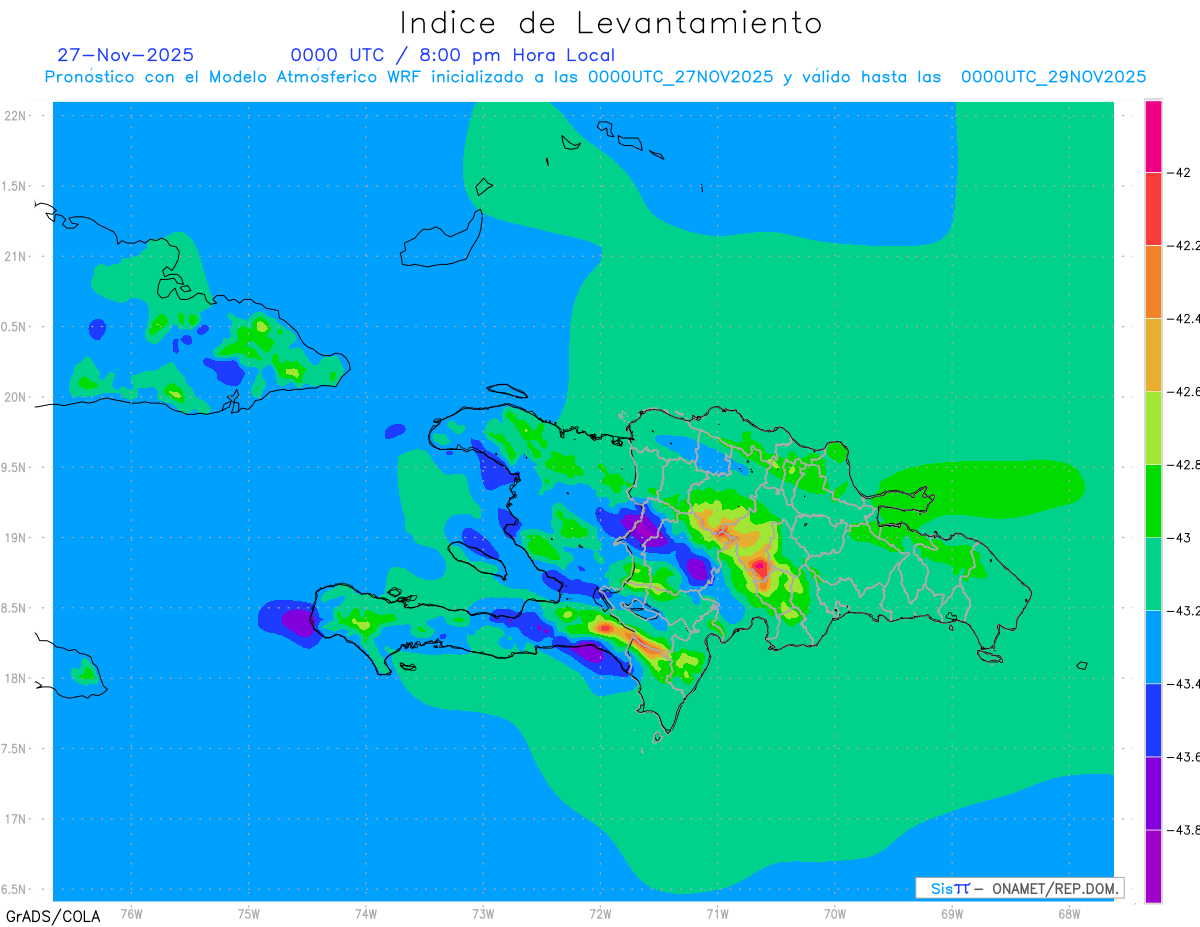Click the '6.5N' latitude tick label
Viewport: 1200px width, 927px height.
coord(14,889)
